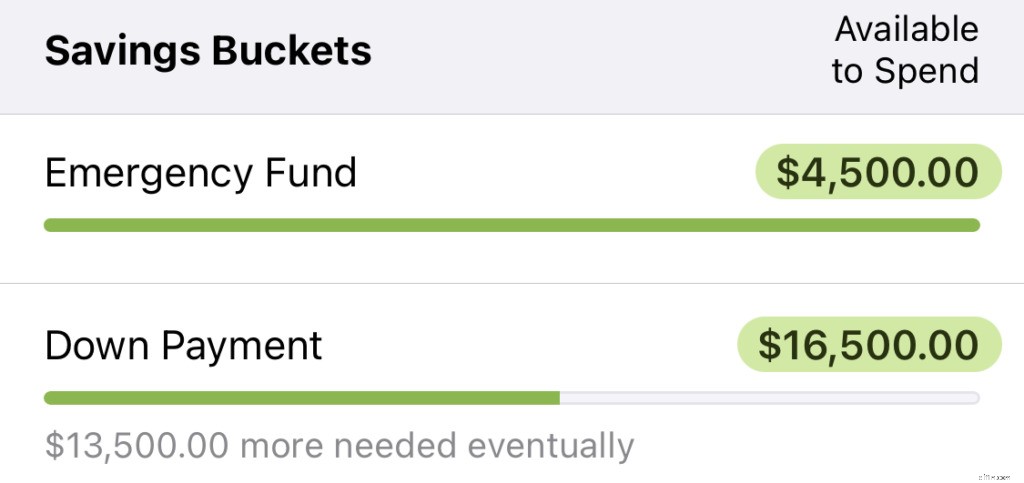Open the Emergency Fund bucket

coord(201,173)
